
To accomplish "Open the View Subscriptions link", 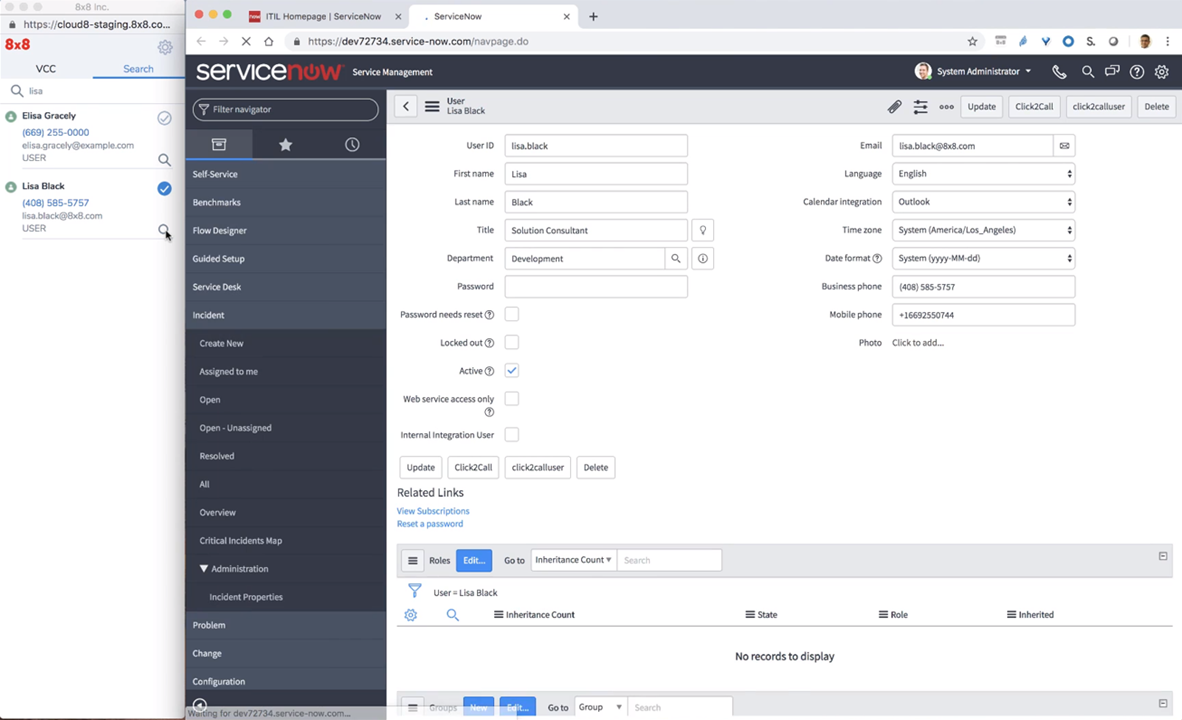I will point(433,511).
